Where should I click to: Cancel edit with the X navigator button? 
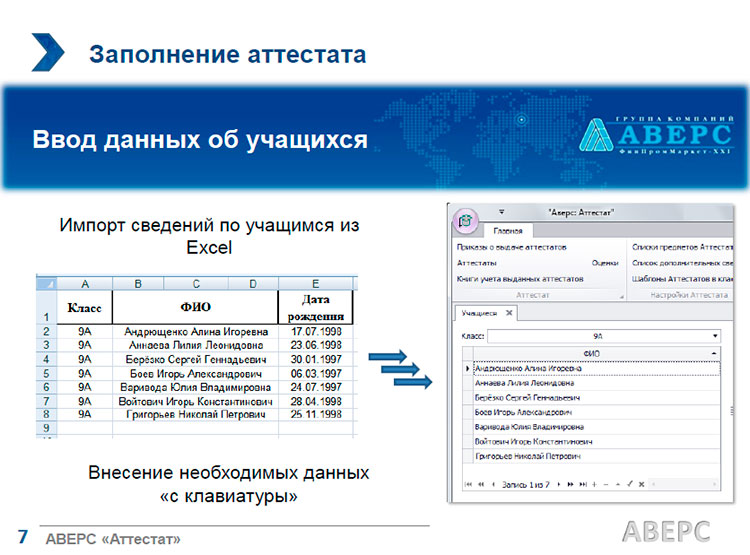[642, 484]
